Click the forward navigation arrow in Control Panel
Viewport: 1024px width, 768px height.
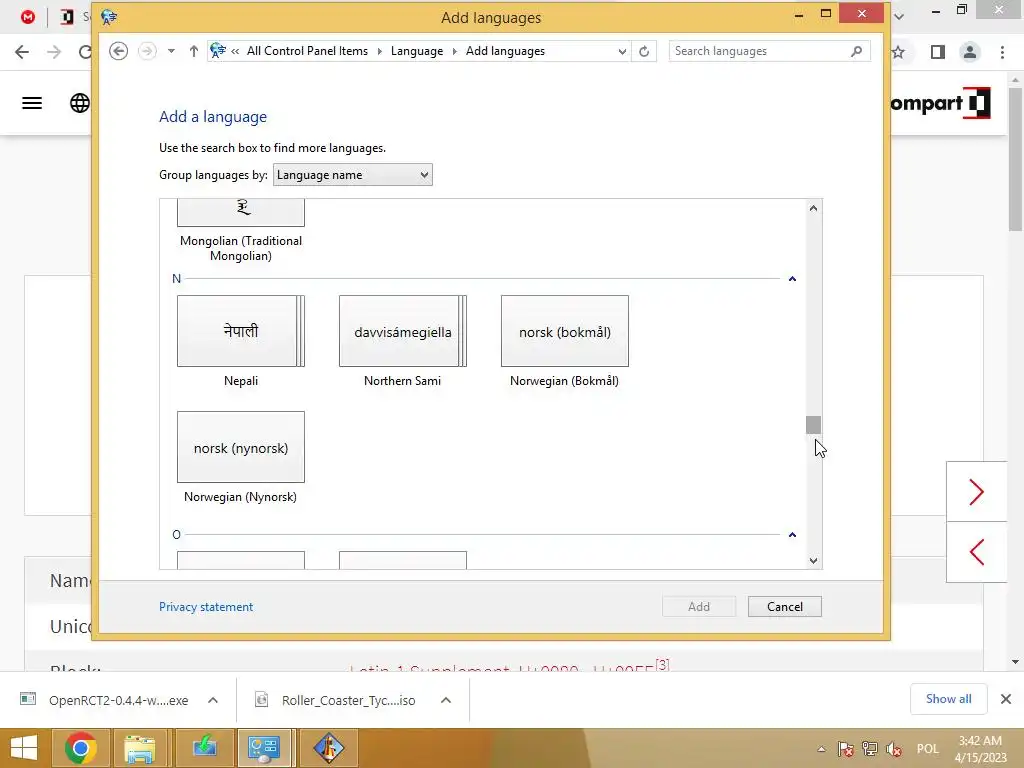coord(147,51)
